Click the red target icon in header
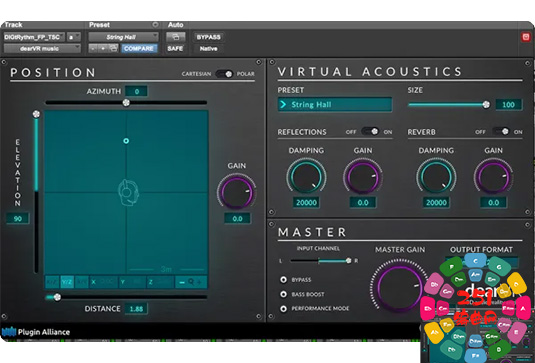The image size is (535, 363). click(525, 37)
